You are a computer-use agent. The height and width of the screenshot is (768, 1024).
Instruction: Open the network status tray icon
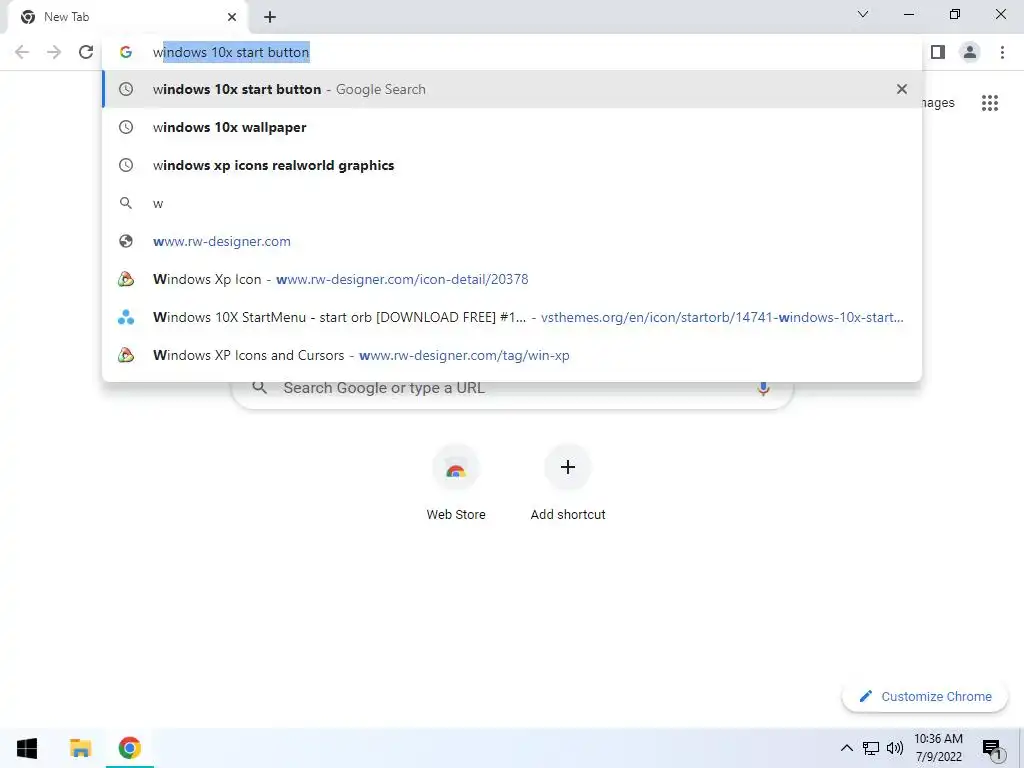point(871,748)
